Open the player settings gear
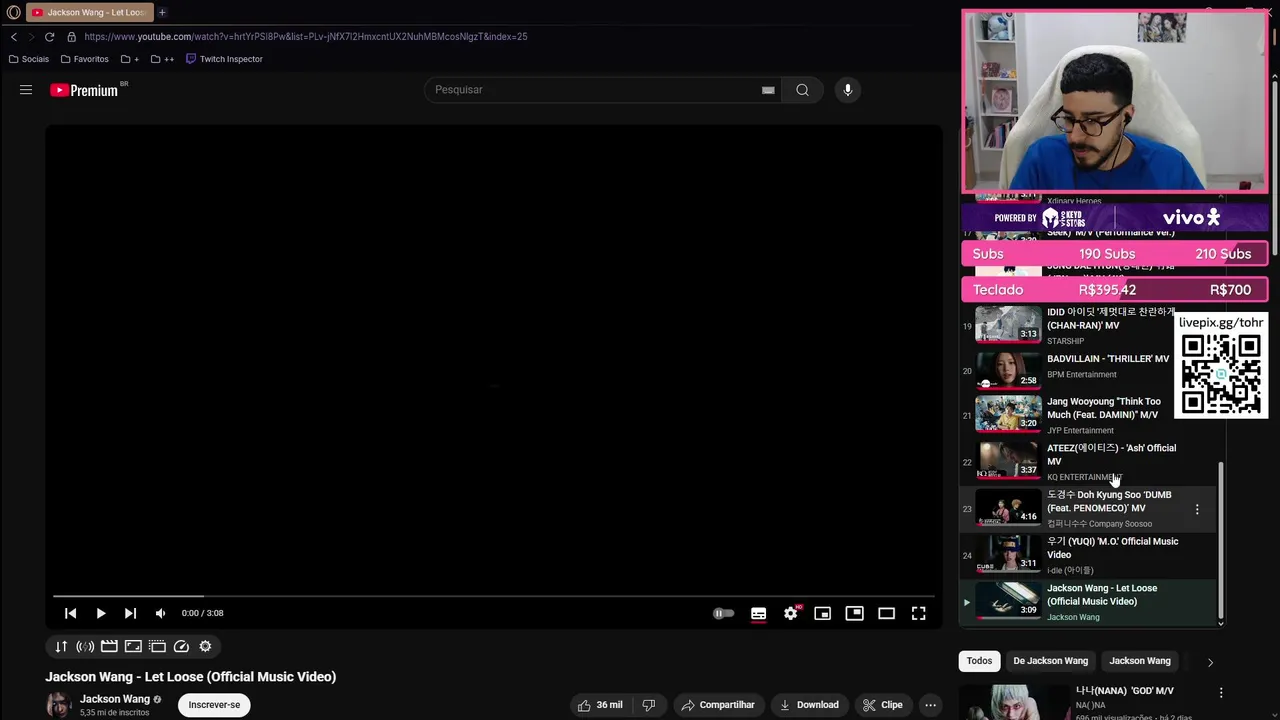1280x720 pixels. click(x=791, y=613)
